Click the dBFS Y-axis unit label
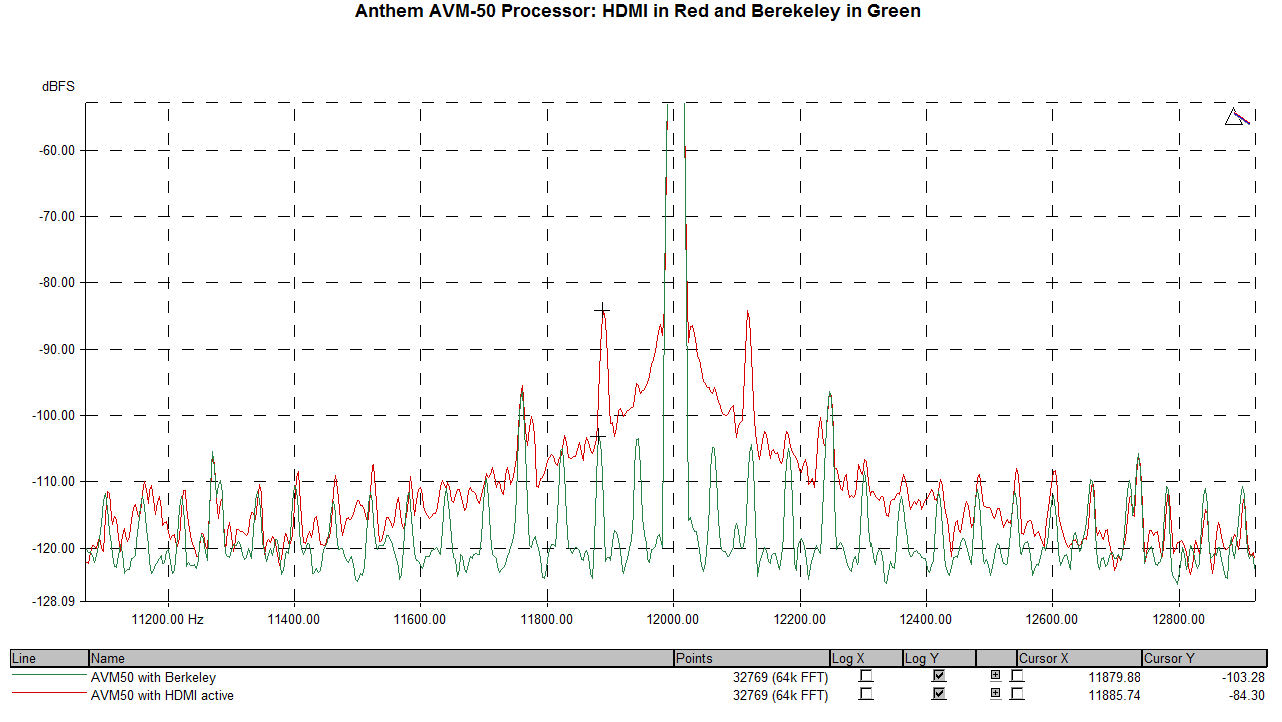This screenshot has height=722, width=1282. tap(58, 87)
